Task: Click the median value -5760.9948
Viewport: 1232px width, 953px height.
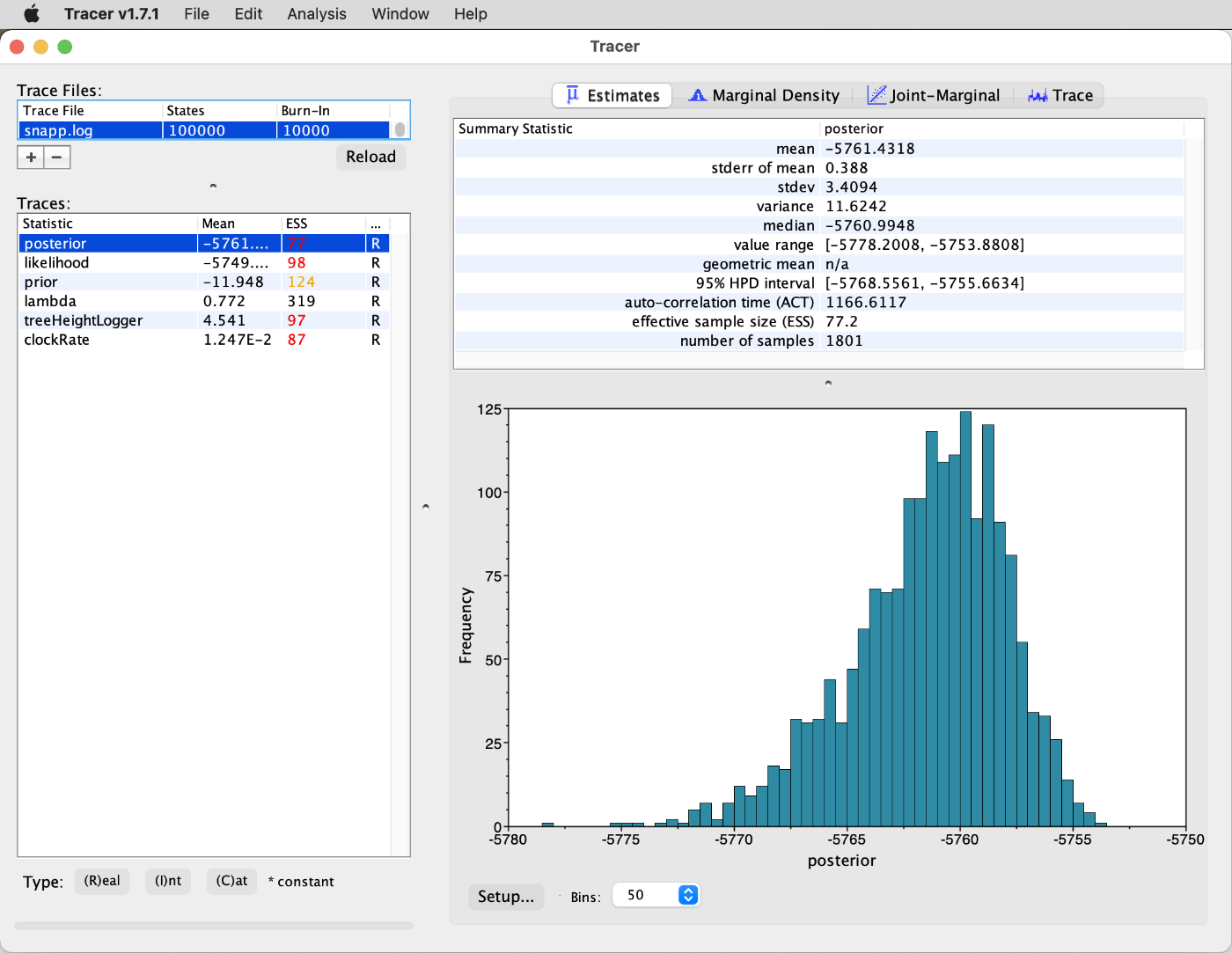Action: click(x=870, y=226)
